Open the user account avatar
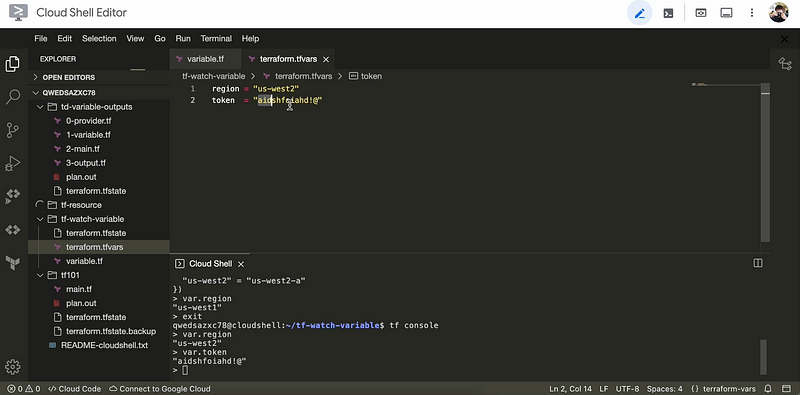This screenshot has width=800, height=395. (779, 13)
